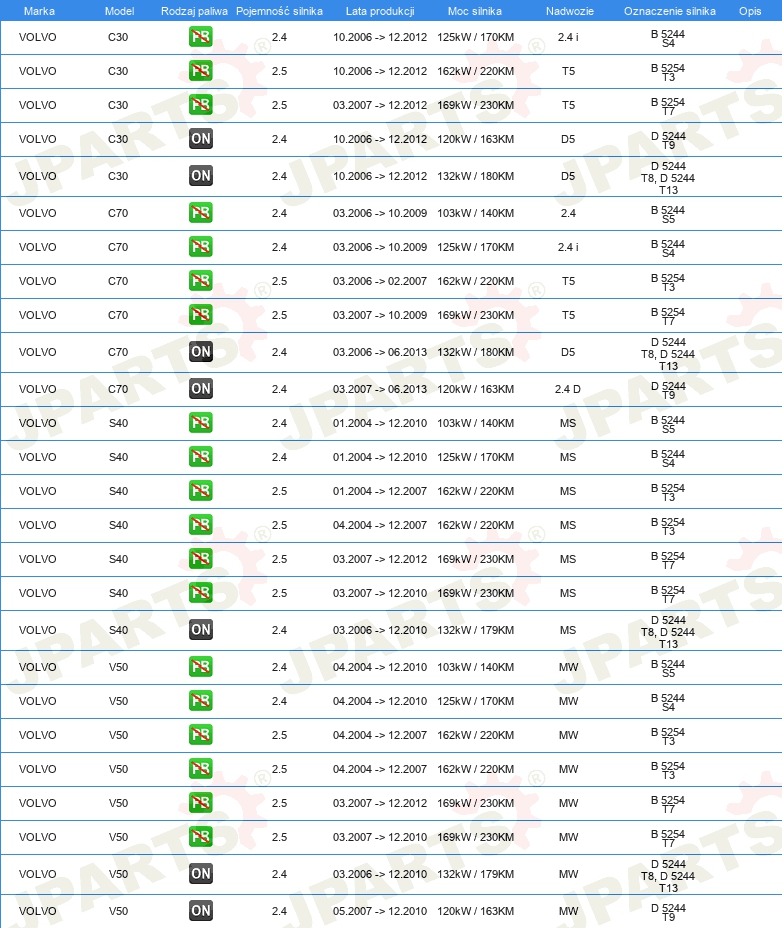Select '103kW / 140KM' in the C70 row
Viewport: 782px width, 928px height.
(475, 213)
